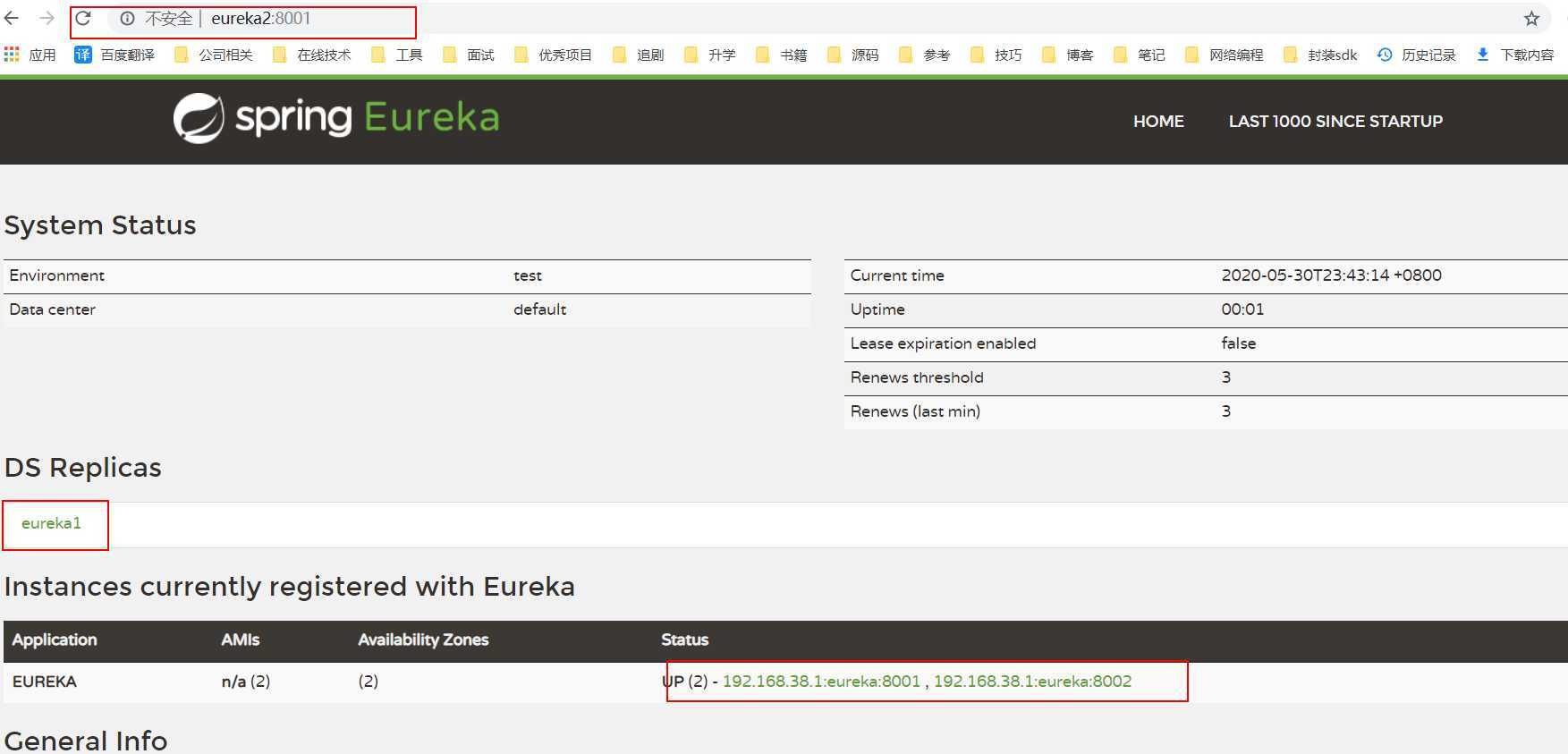The width and height of the screenshot is (1568, 754).
Task: Go forward with the browser forward arrow
Action: 47,18
